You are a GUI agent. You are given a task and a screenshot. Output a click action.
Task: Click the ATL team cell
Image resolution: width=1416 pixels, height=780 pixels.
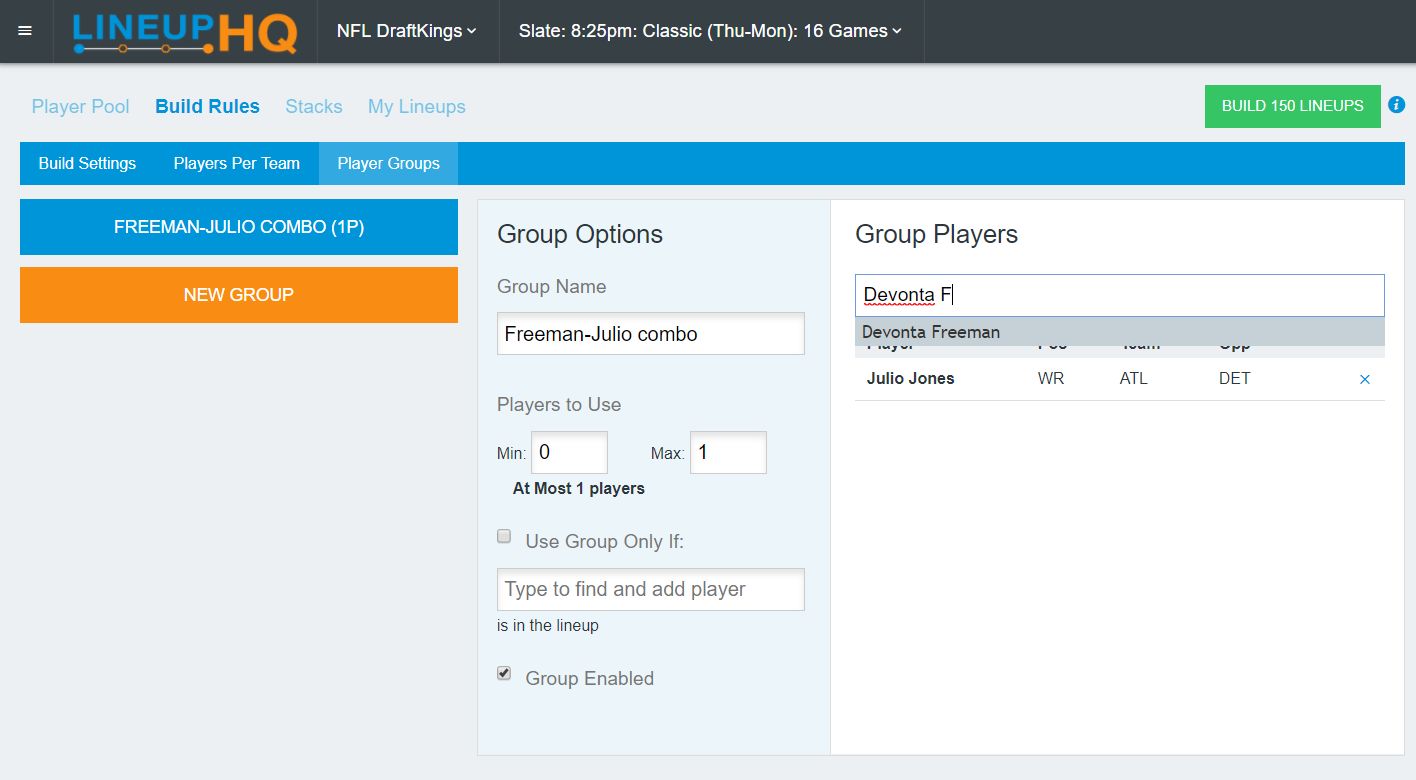1134,379
